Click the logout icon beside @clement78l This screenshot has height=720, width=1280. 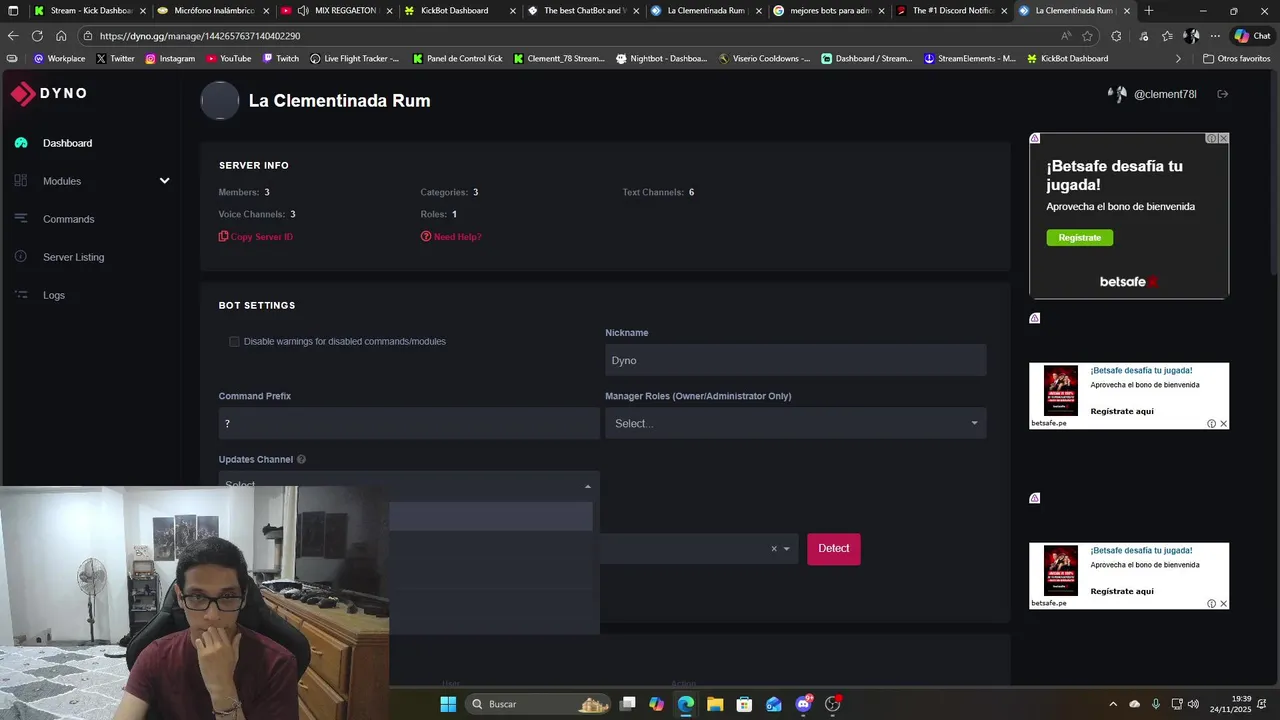1222,94
